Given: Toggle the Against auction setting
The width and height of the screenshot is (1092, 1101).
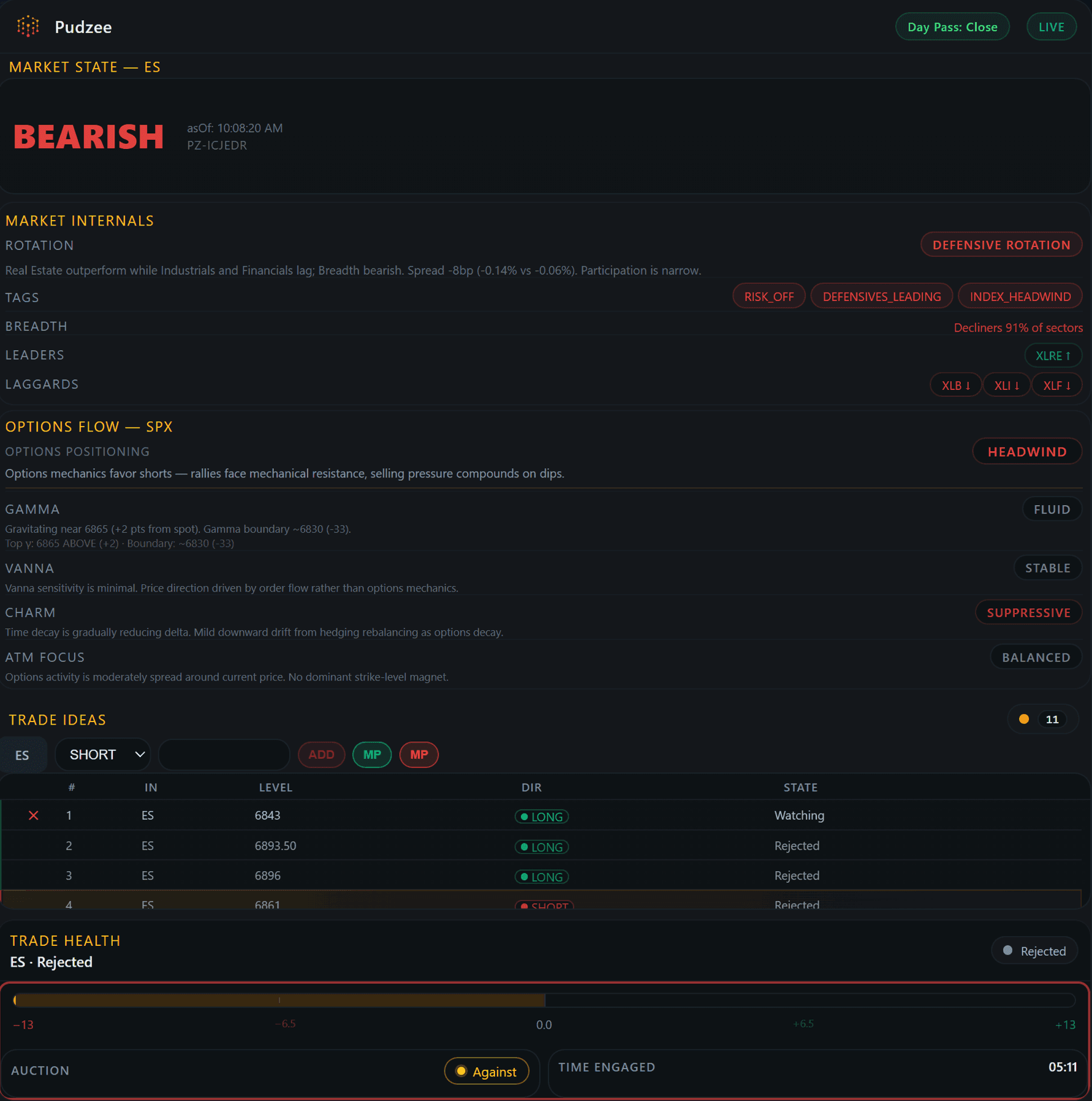Looking at the screenshot, I should point(487,1072).
